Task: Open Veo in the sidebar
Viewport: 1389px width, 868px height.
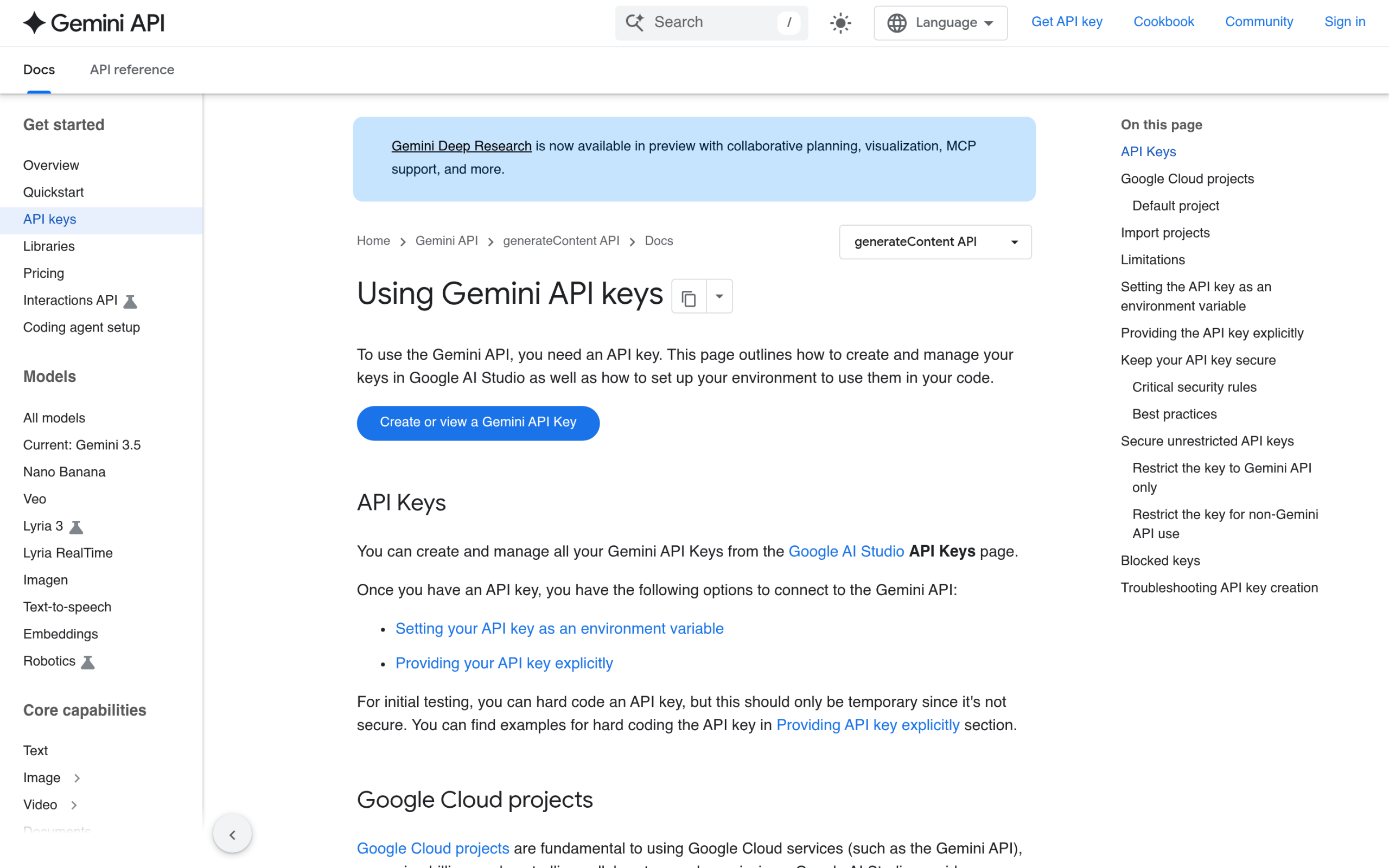Action: [x=34, y=499]
